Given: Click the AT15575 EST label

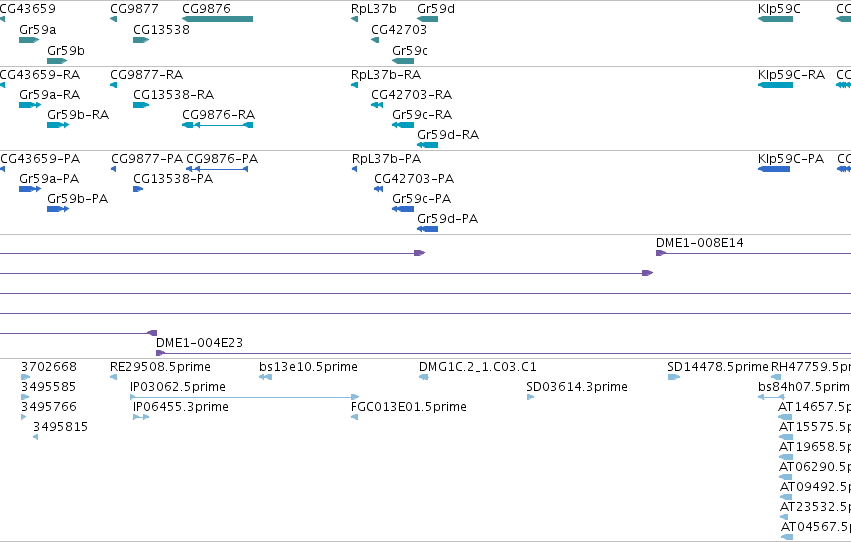Looking at the screenshot, I should pyautogui.click(x=815, y=427).
